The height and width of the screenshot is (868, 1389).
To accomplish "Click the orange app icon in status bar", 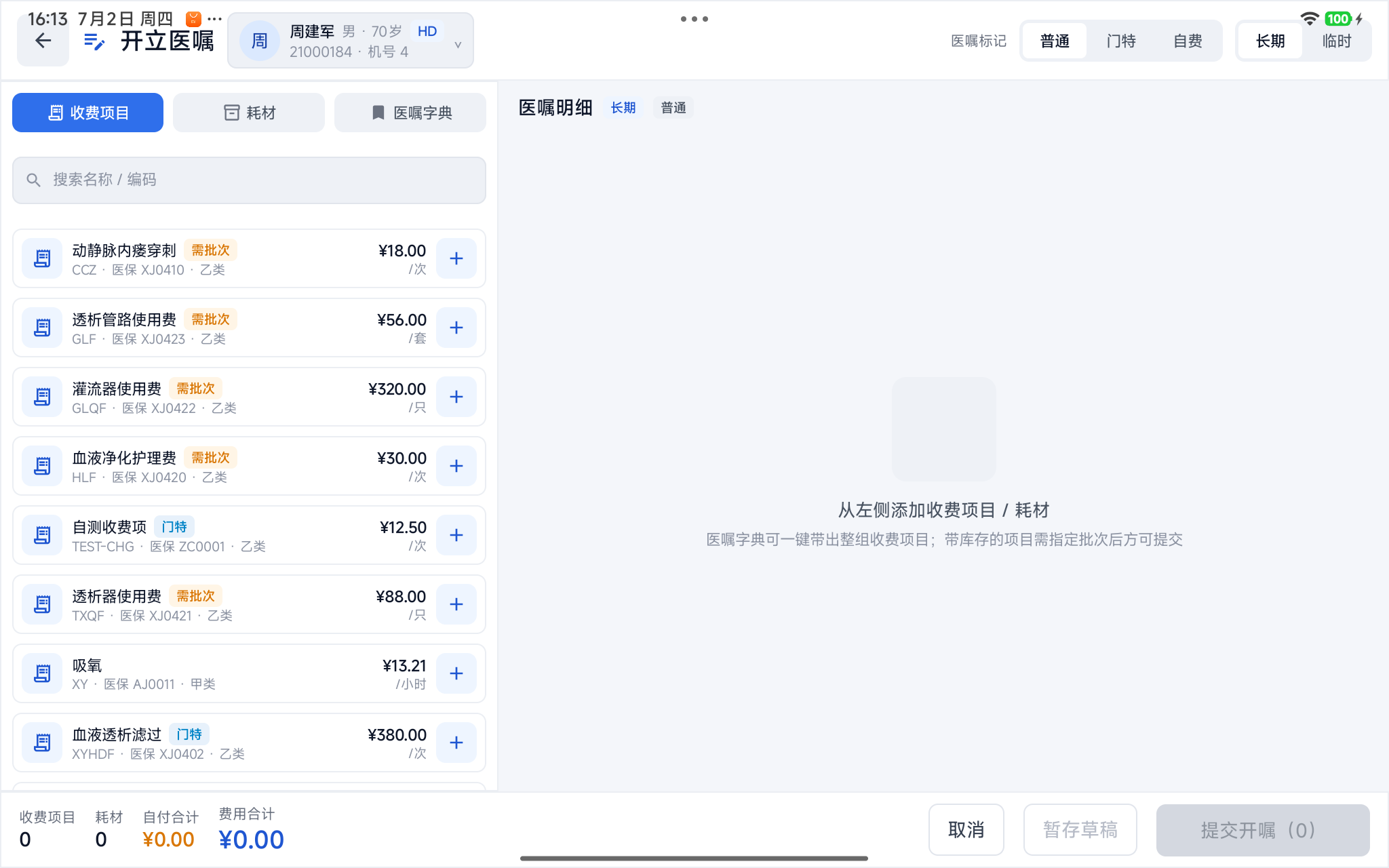I will (193, 19).
